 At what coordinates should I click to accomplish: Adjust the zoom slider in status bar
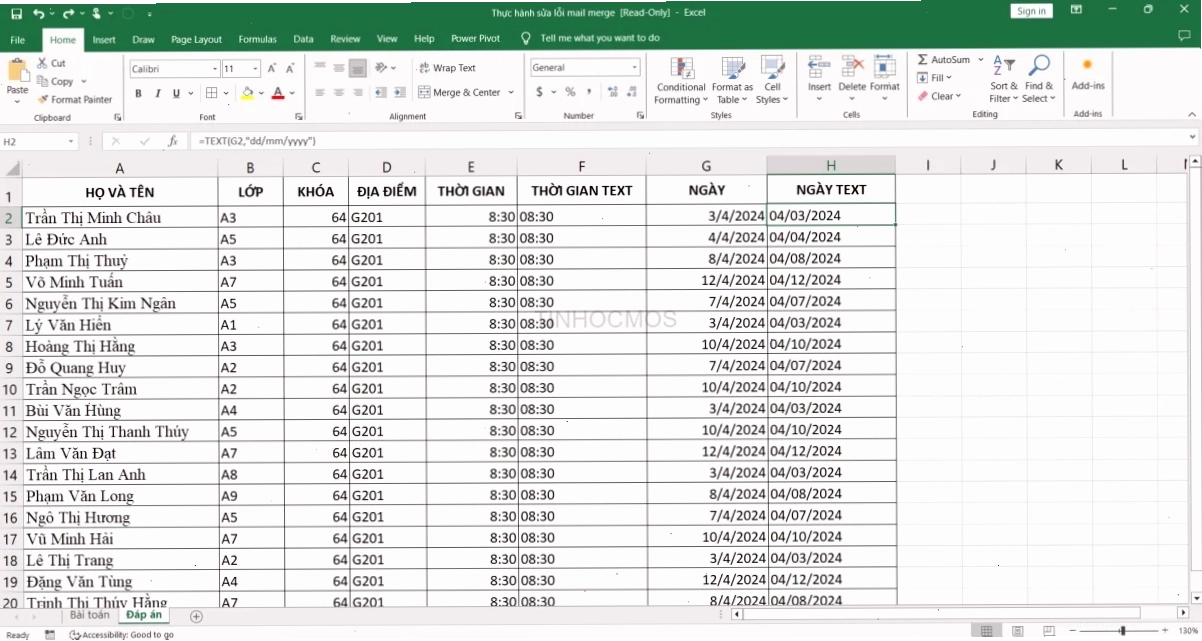(x=1121, y=631)
